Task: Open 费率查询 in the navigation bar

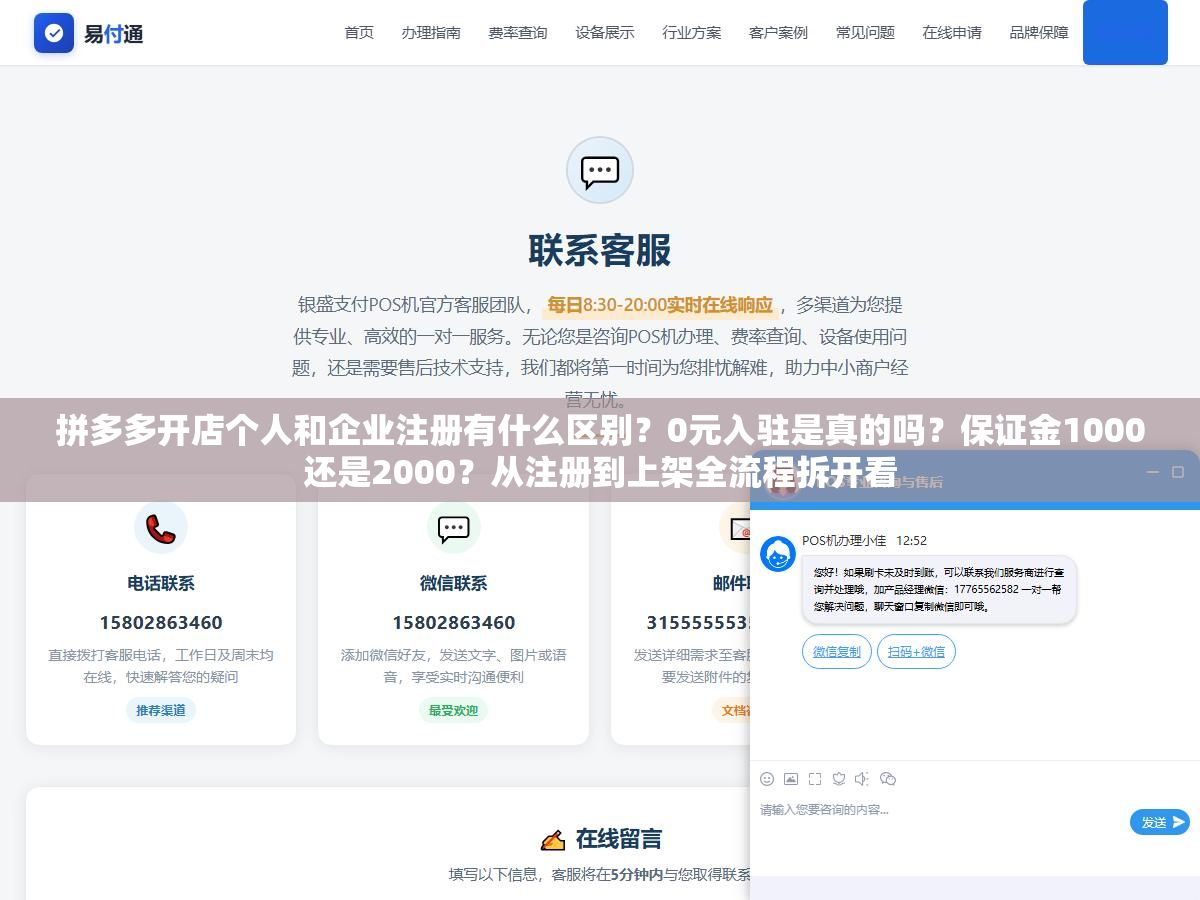Action: click(518, 33)
